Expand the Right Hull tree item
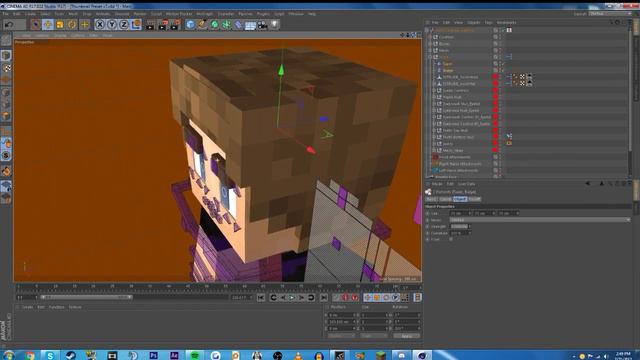 pos(434,97)
